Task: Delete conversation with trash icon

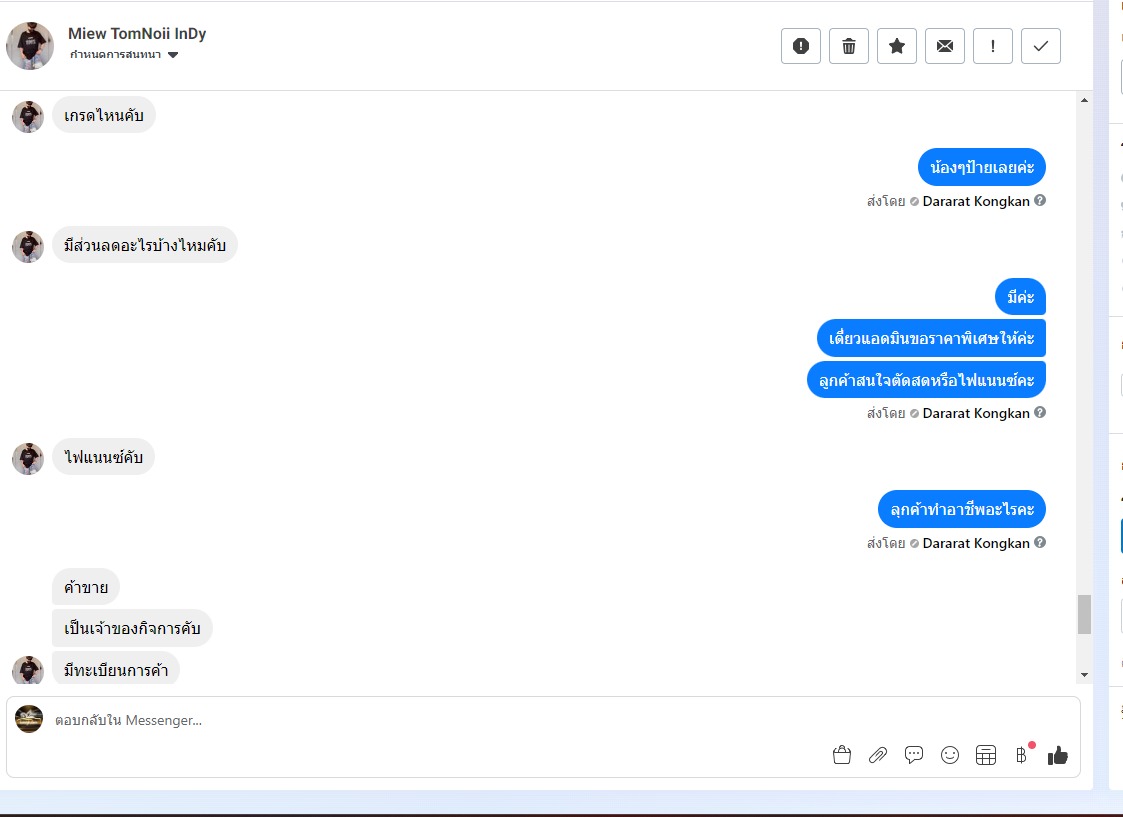Action: 849,47
